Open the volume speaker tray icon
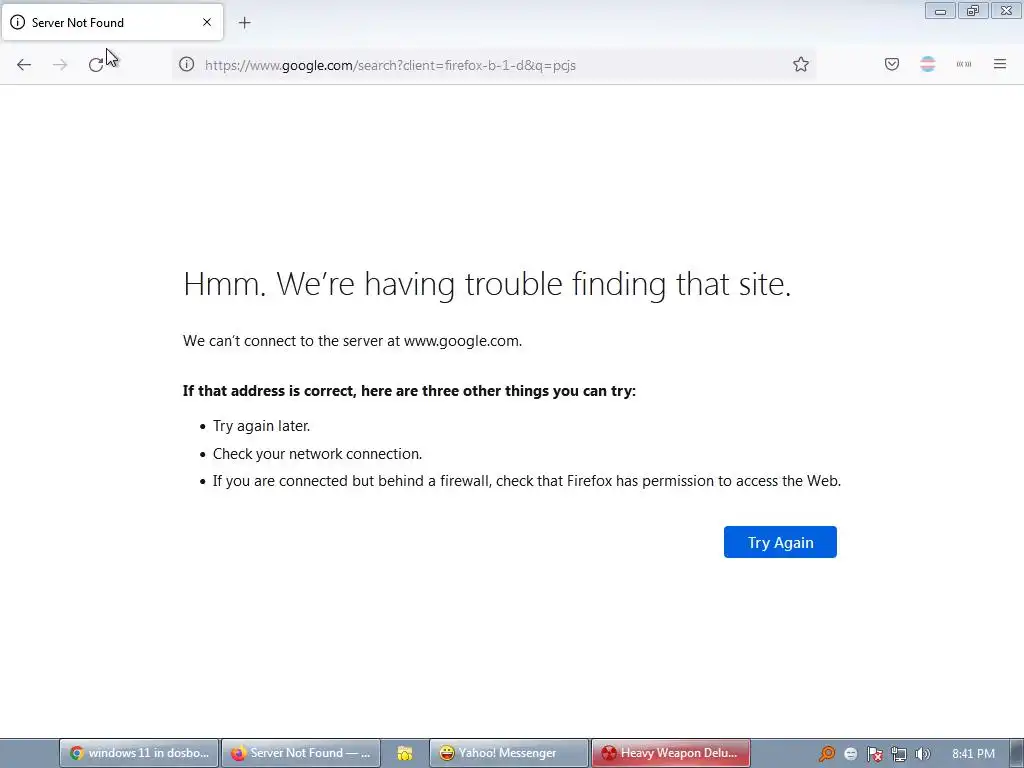Screen dimensions: 1024x768 923,754
